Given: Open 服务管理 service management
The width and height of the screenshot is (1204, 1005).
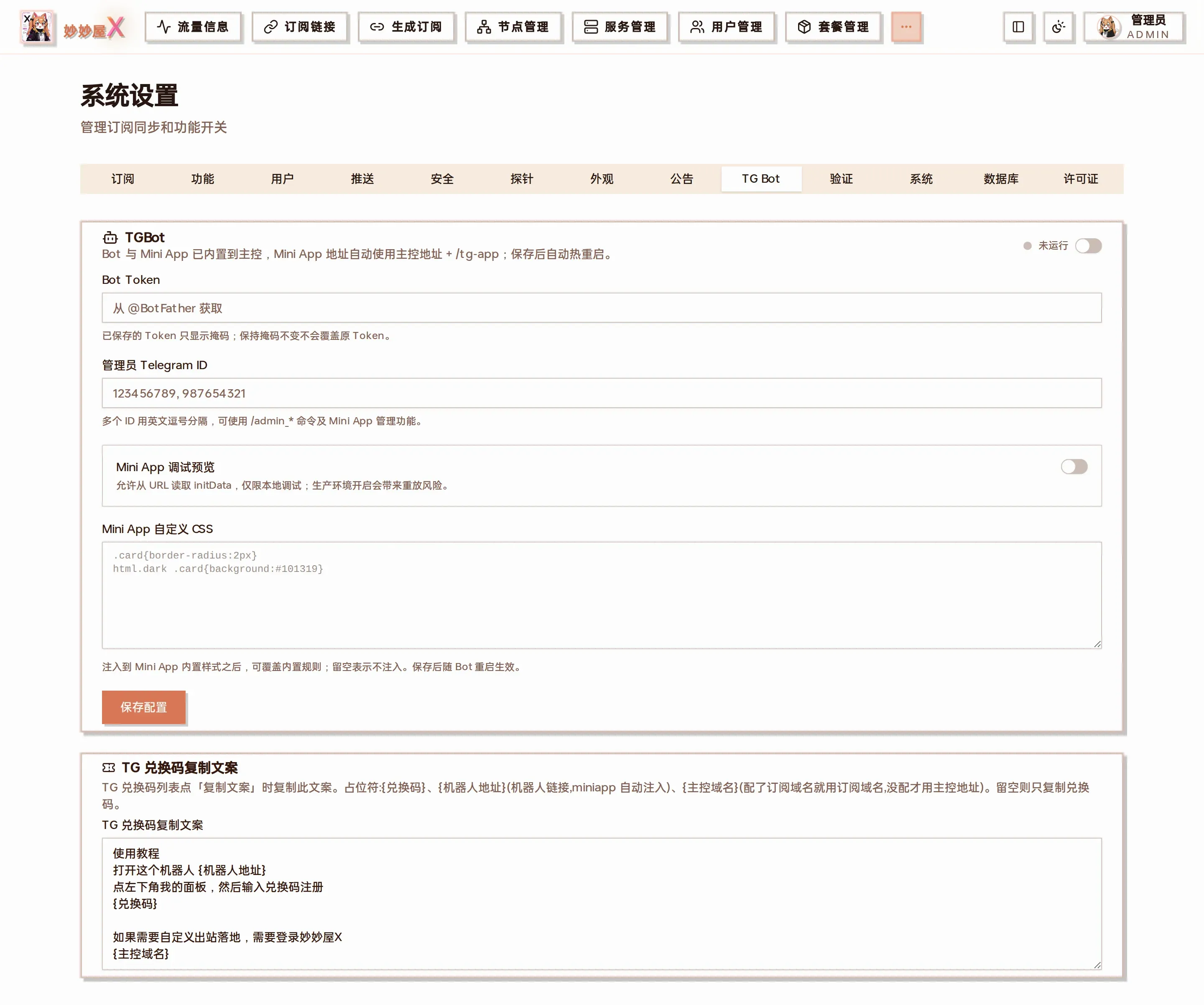Looking at the screenshot, I should (620, 26).
